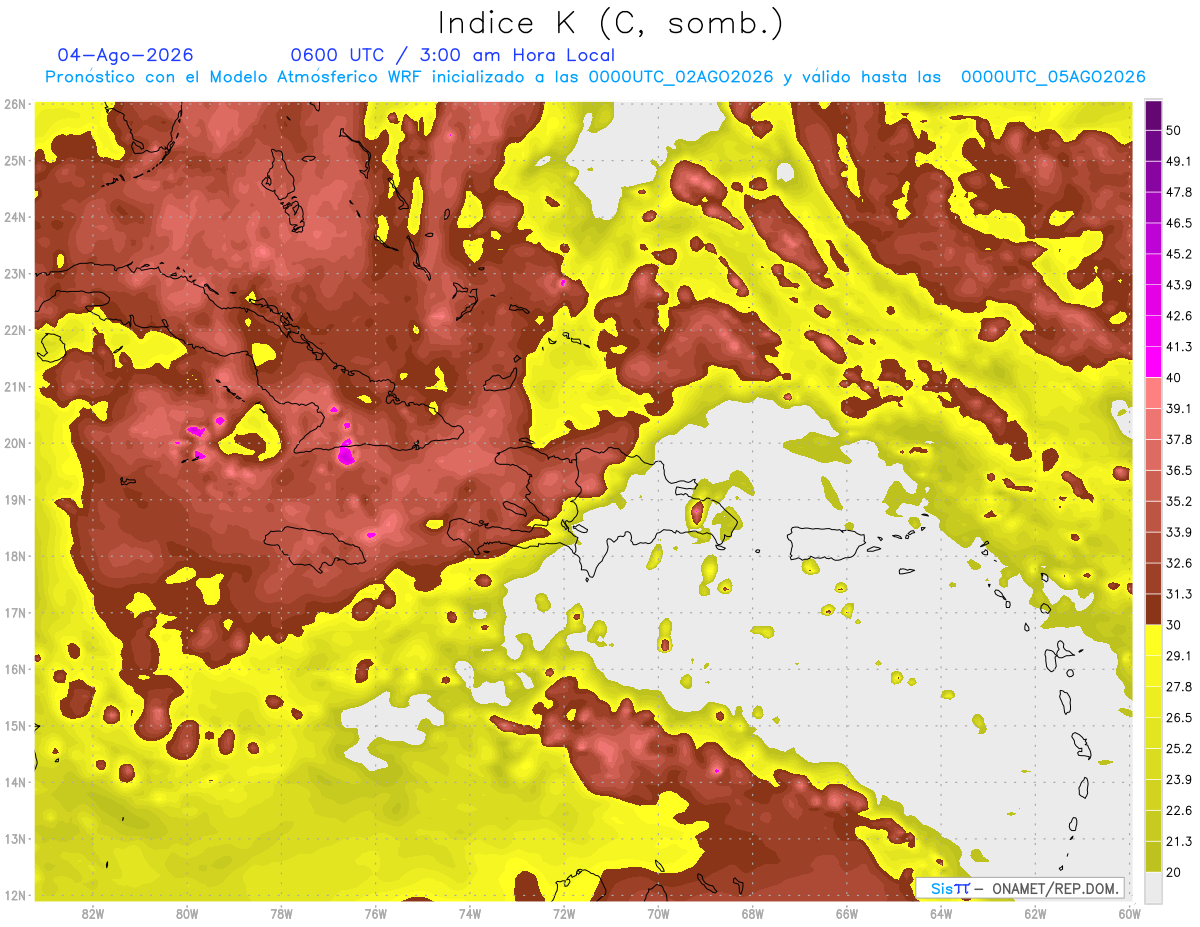Image resolution: width=1200 pixels, height=927 pixels.
Task: Click the 20N latitude label
Action: (x=15, y=443)
